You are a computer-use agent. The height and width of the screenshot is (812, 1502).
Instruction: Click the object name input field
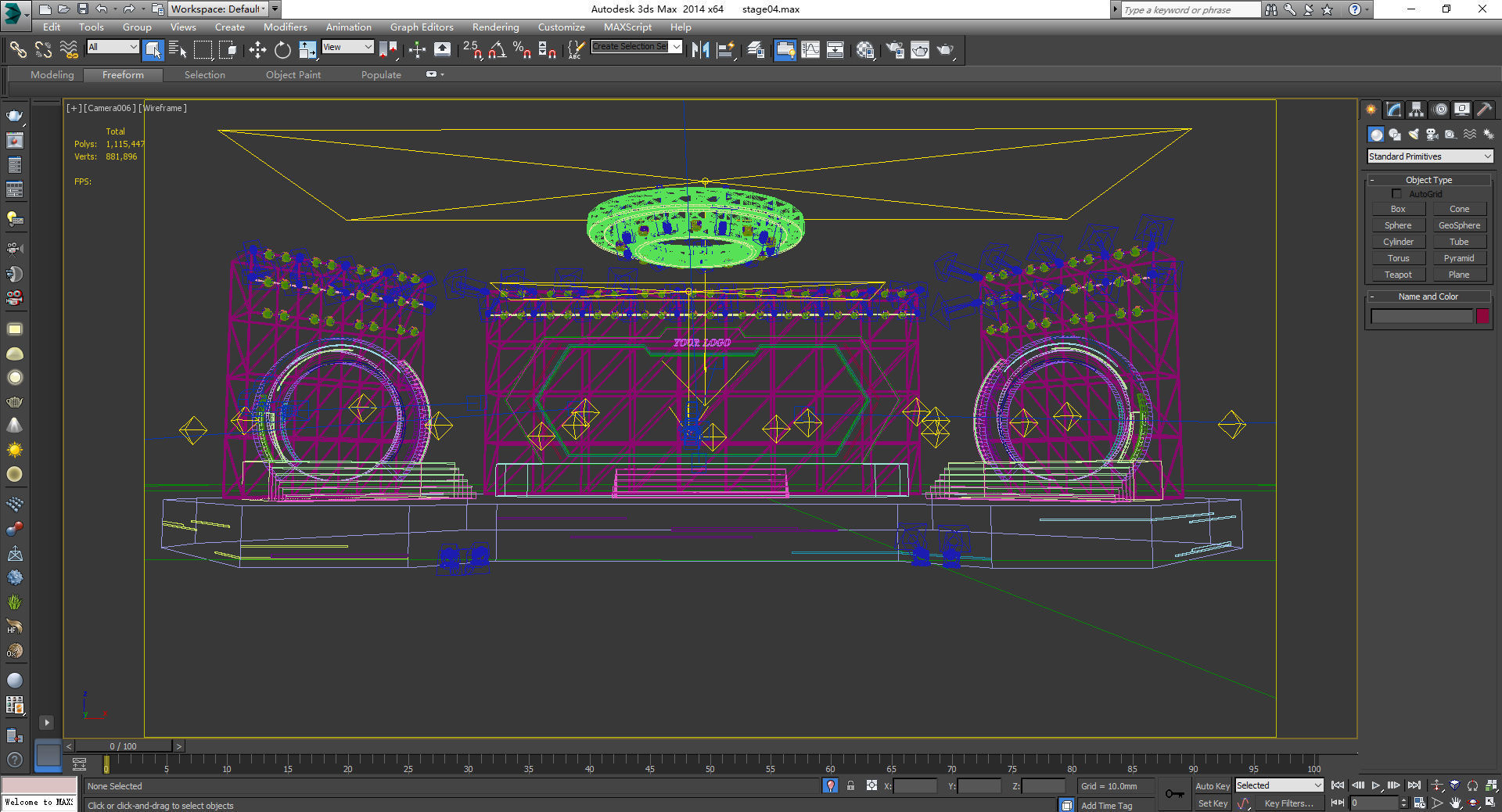[x=1421, y=316]
